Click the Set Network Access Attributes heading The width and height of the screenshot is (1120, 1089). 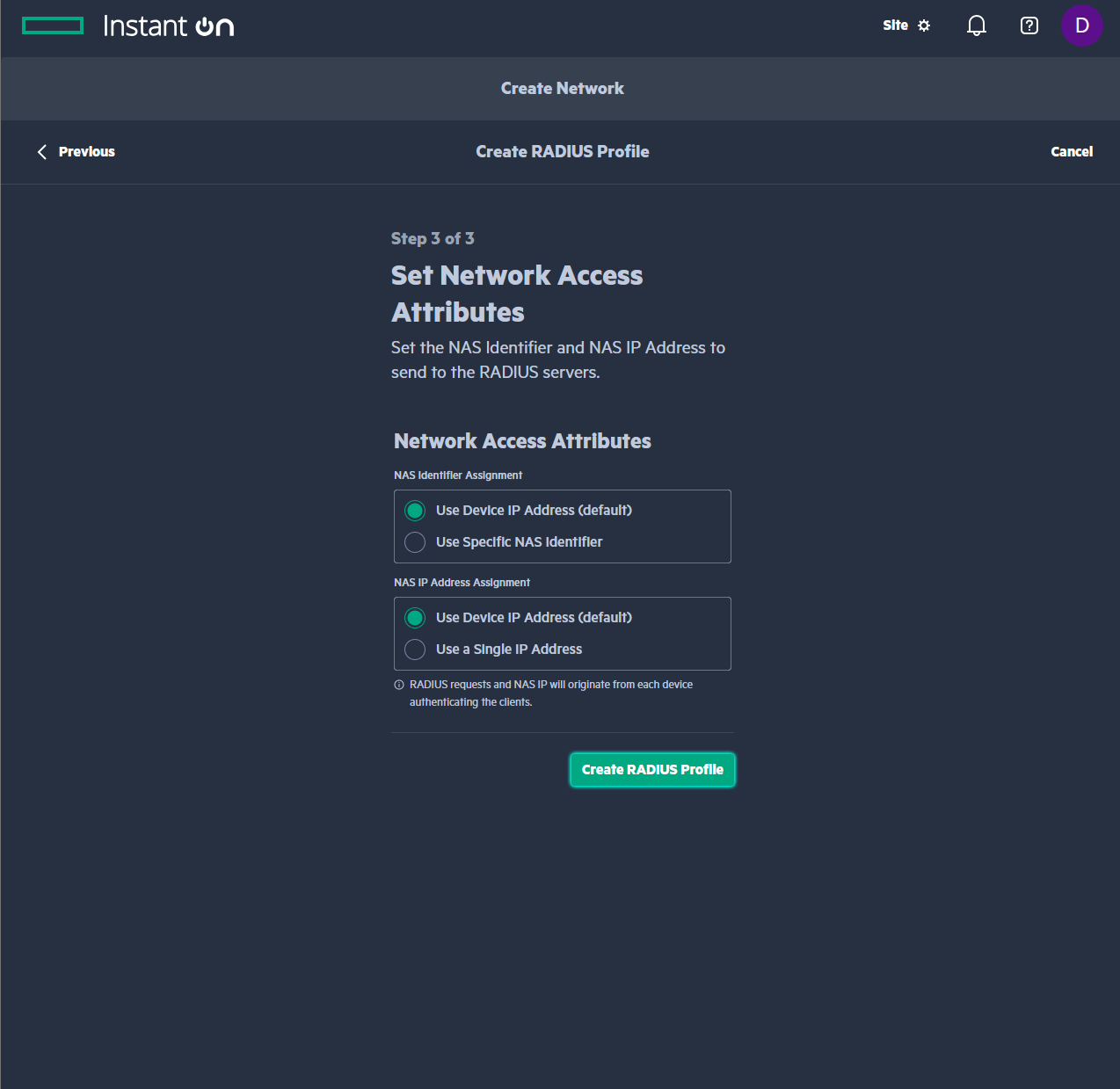coord(517,294)
